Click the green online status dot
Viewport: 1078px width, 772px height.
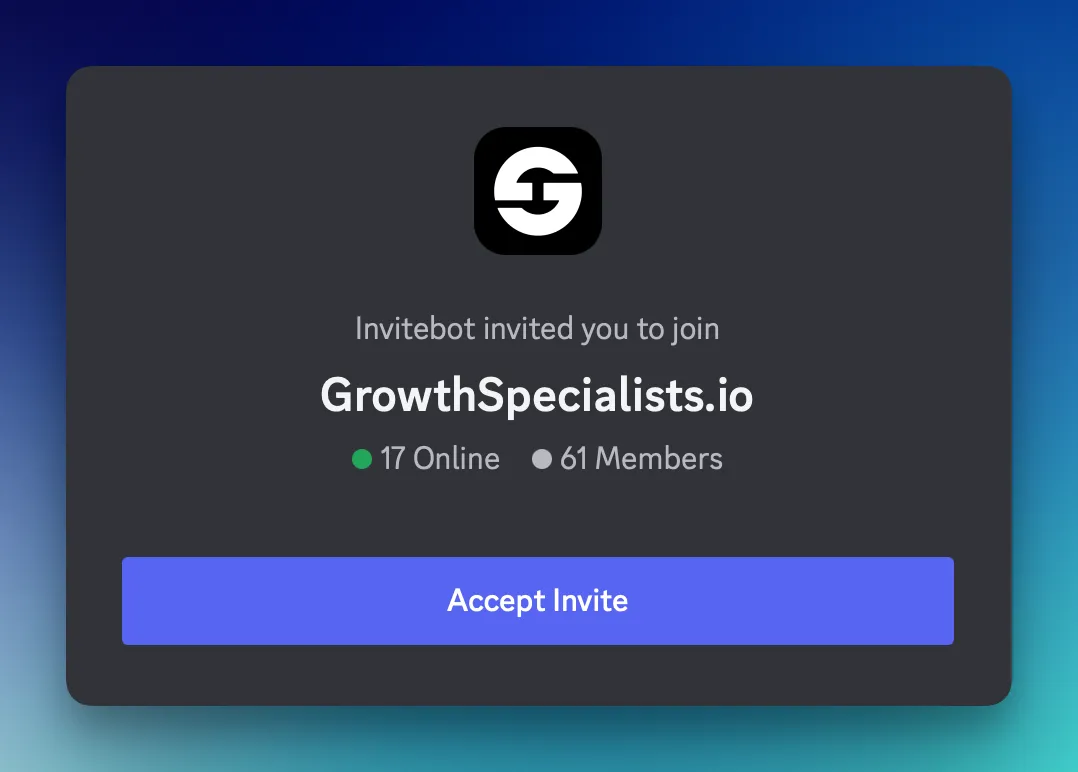[x=362, y=459]
